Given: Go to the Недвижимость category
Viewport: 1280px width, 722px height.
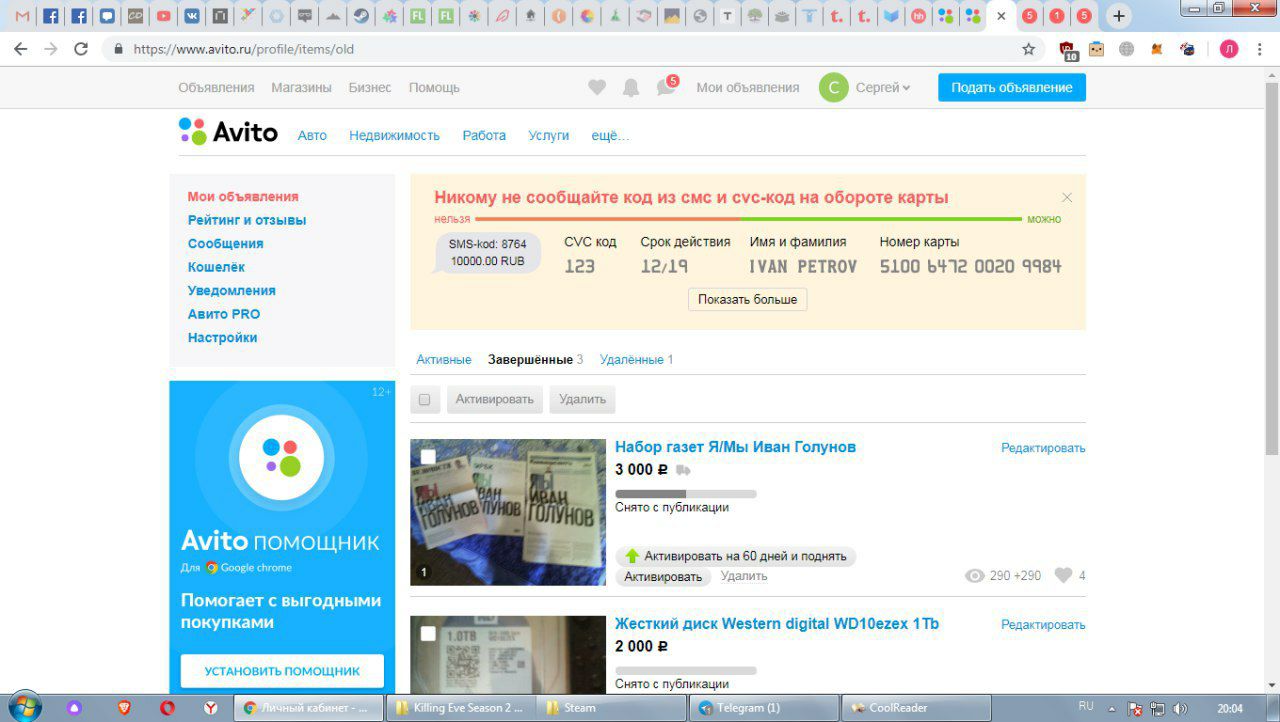Looking at the screenshot, I should click(394, 135).
